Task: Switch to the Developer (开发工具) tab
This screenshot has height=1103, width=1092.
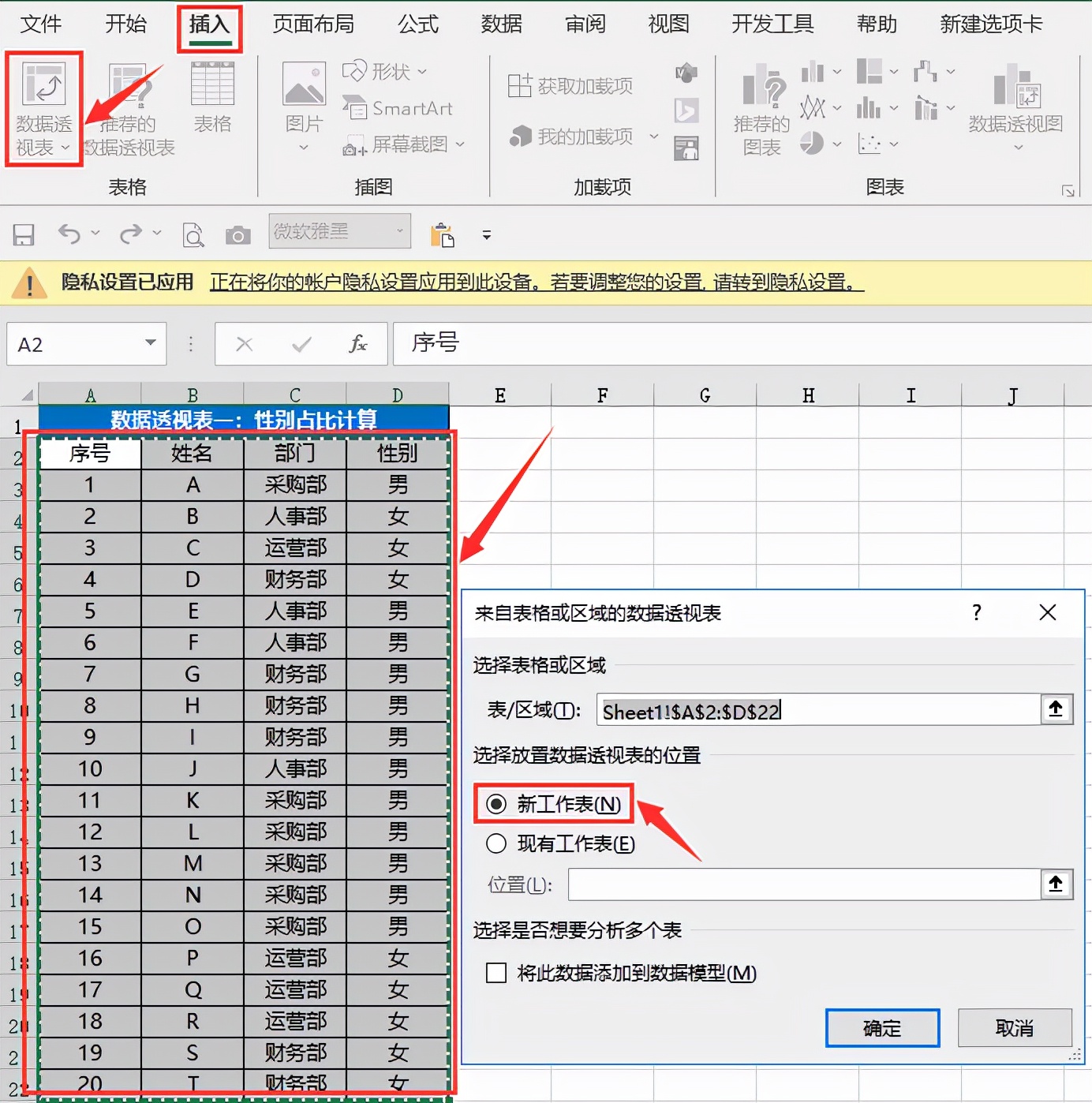Action: 772,24
